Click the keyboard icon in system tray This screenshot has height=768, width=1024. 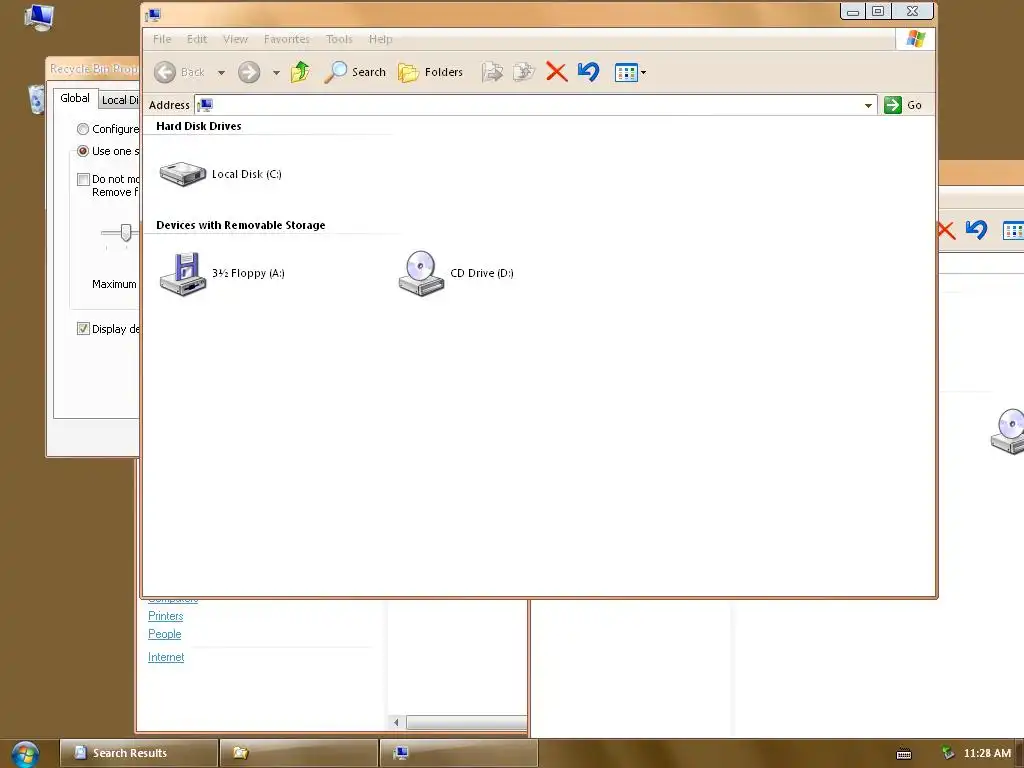click(904, 754)
